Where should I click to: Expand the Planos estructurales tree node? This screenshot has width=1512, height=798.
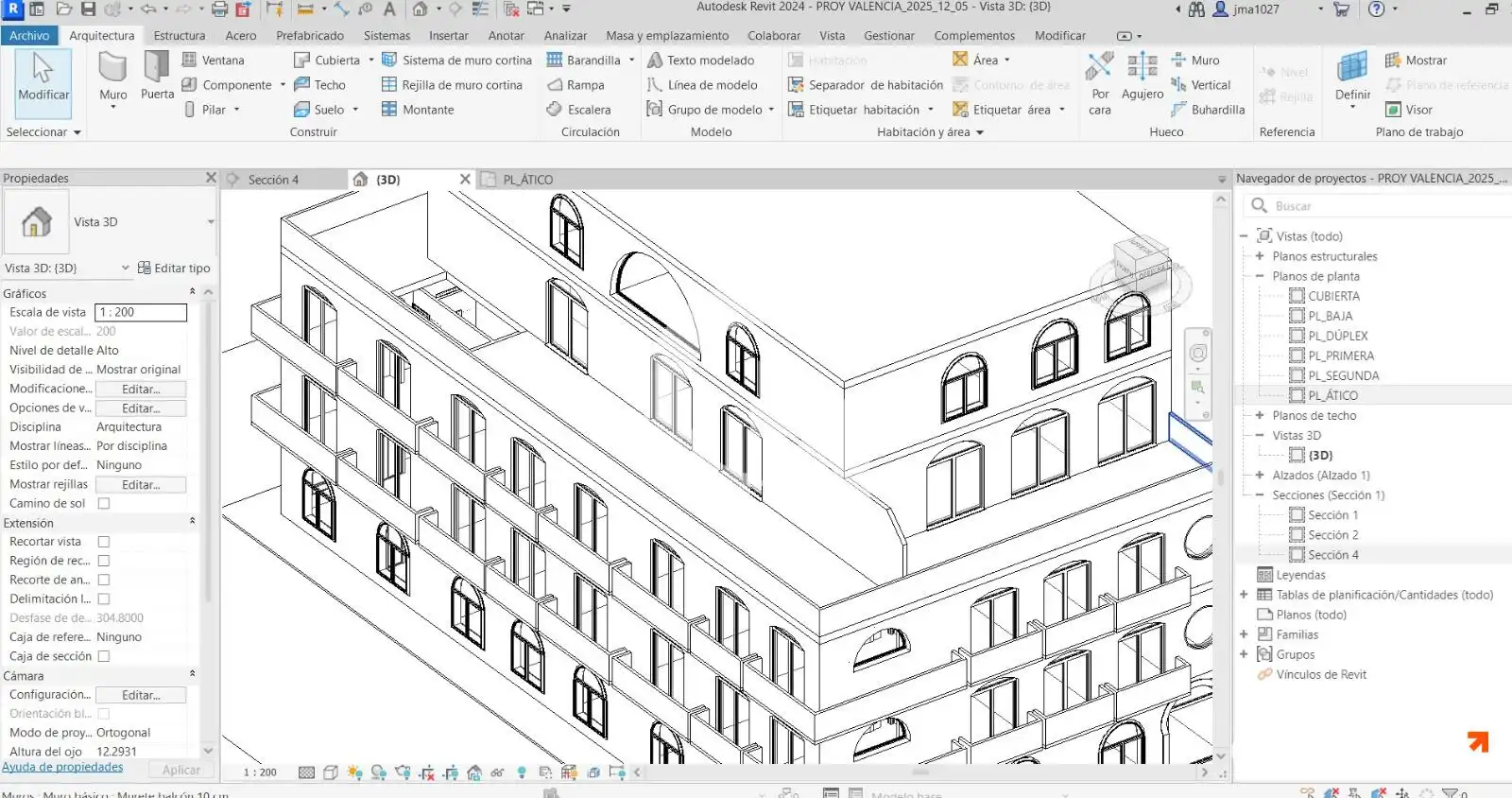pos(1260,256)
